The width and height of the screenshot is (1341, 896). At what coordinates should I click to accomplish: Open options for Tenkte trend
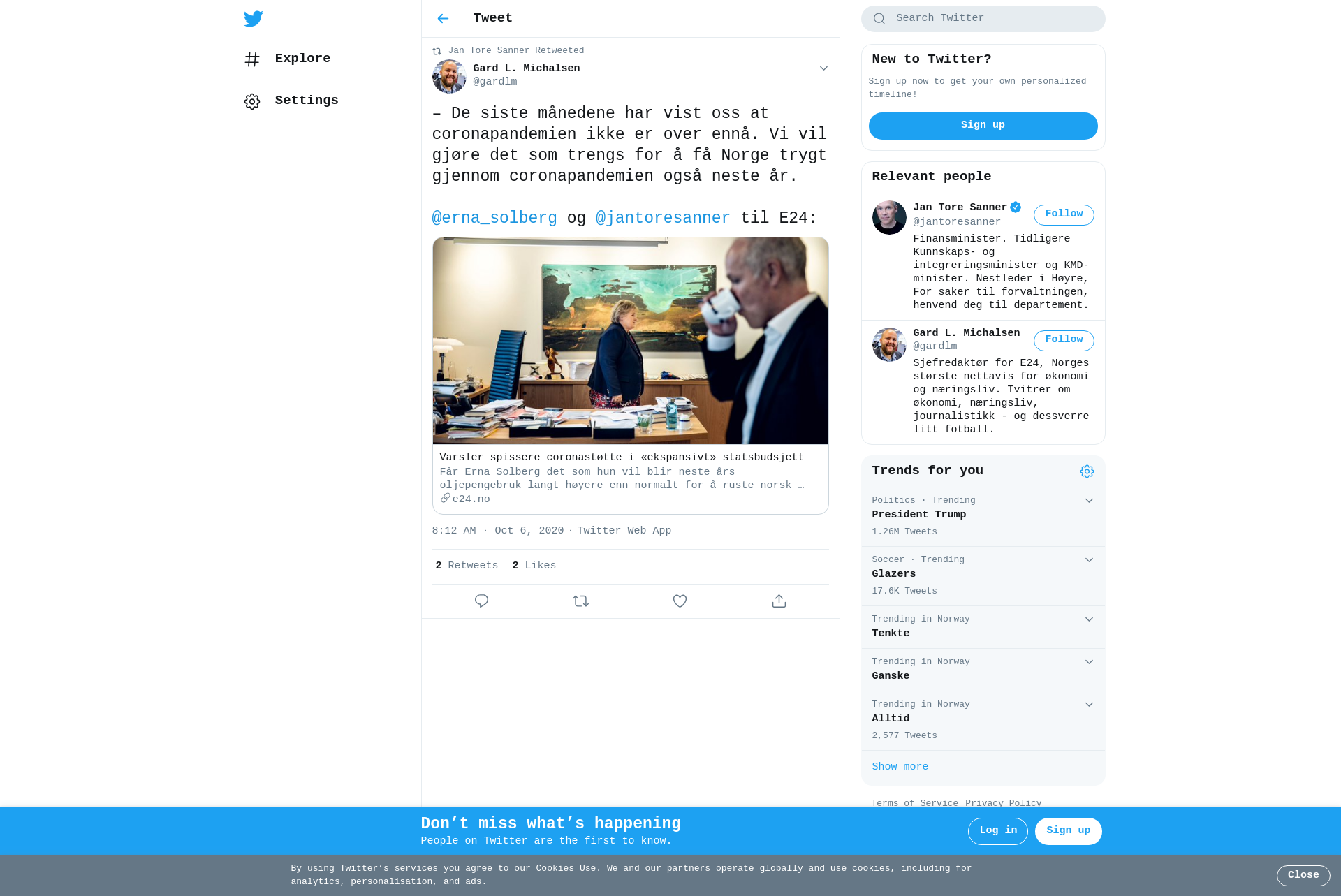tap(1089, 619)
